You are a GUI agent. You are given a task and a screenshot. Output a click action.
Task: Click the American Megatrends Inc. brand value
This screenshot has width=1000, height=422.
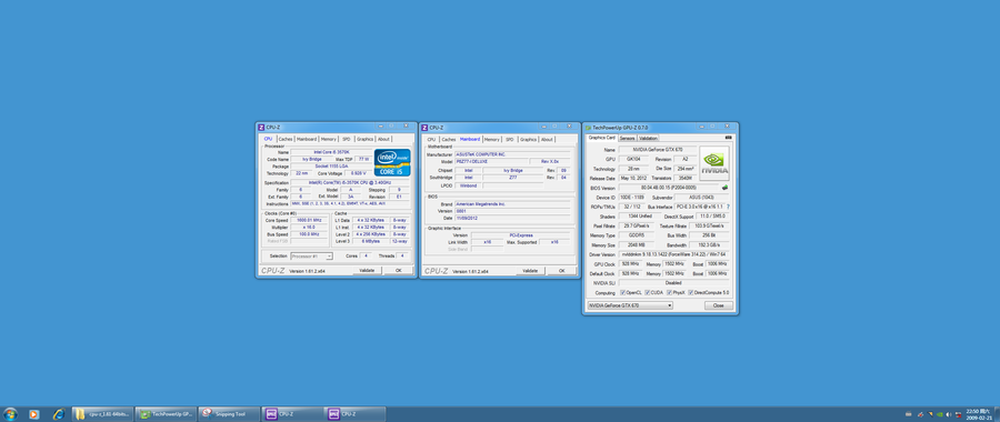(x=513, y=204)
